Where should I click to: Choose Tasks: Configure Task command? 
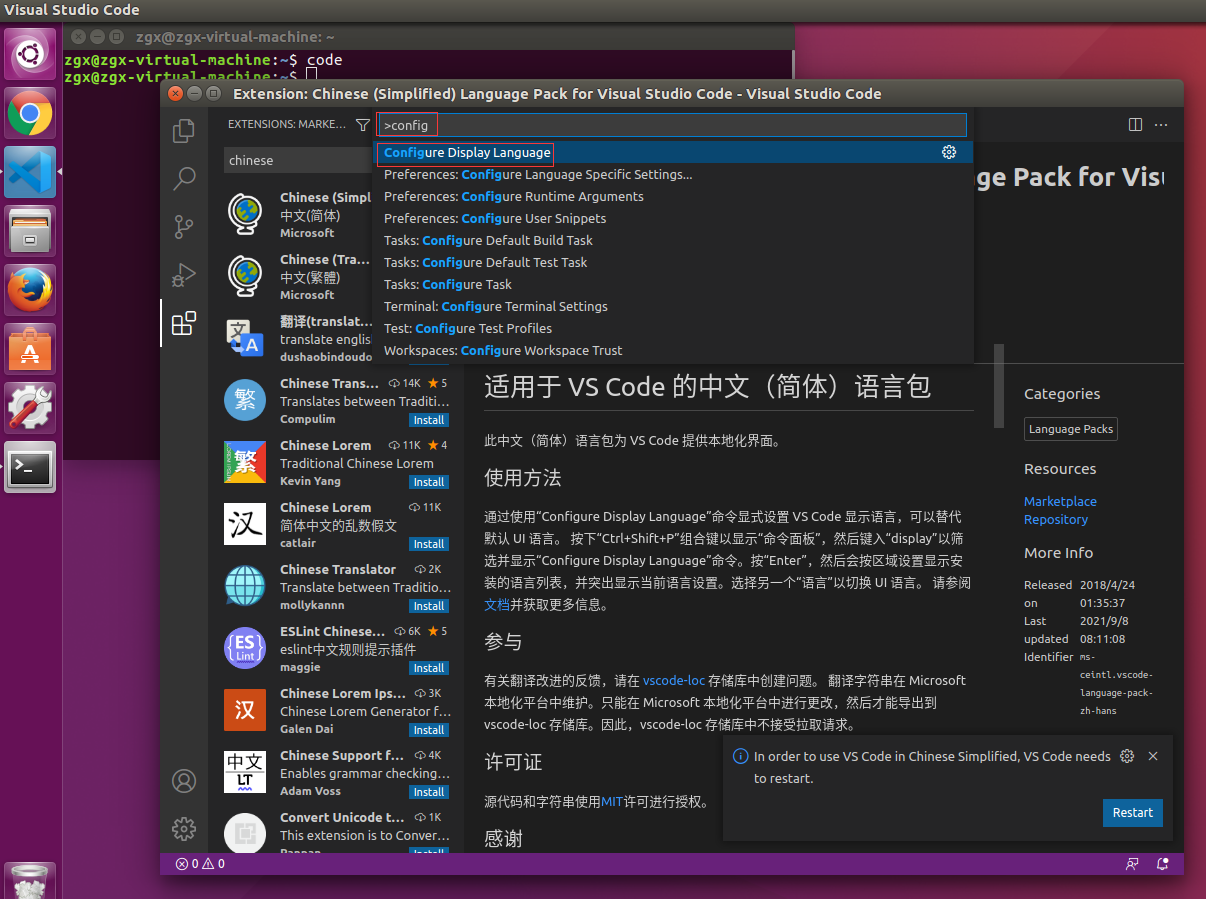[673, 284]
